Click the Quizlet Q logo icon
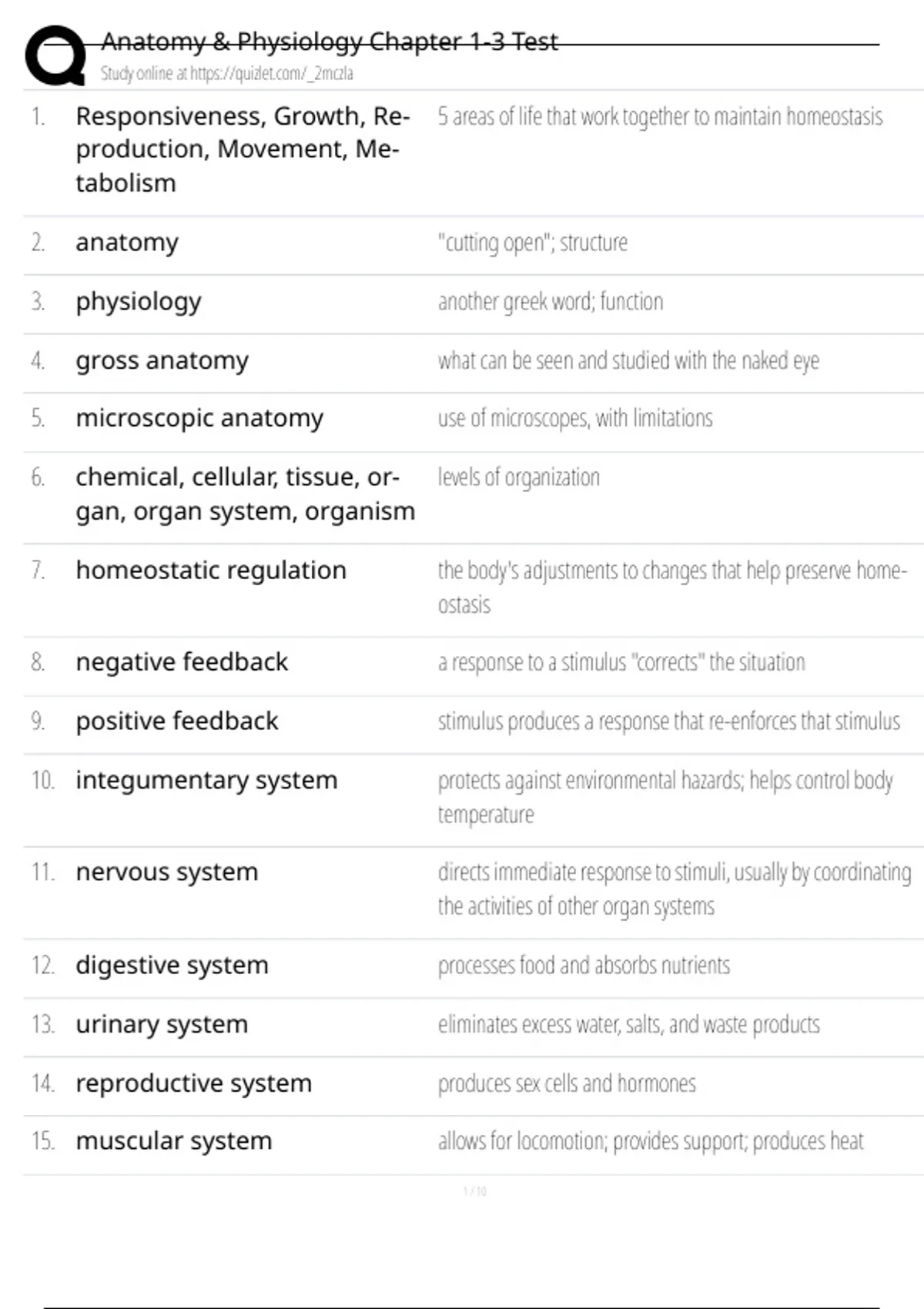 tap(55, 55)
